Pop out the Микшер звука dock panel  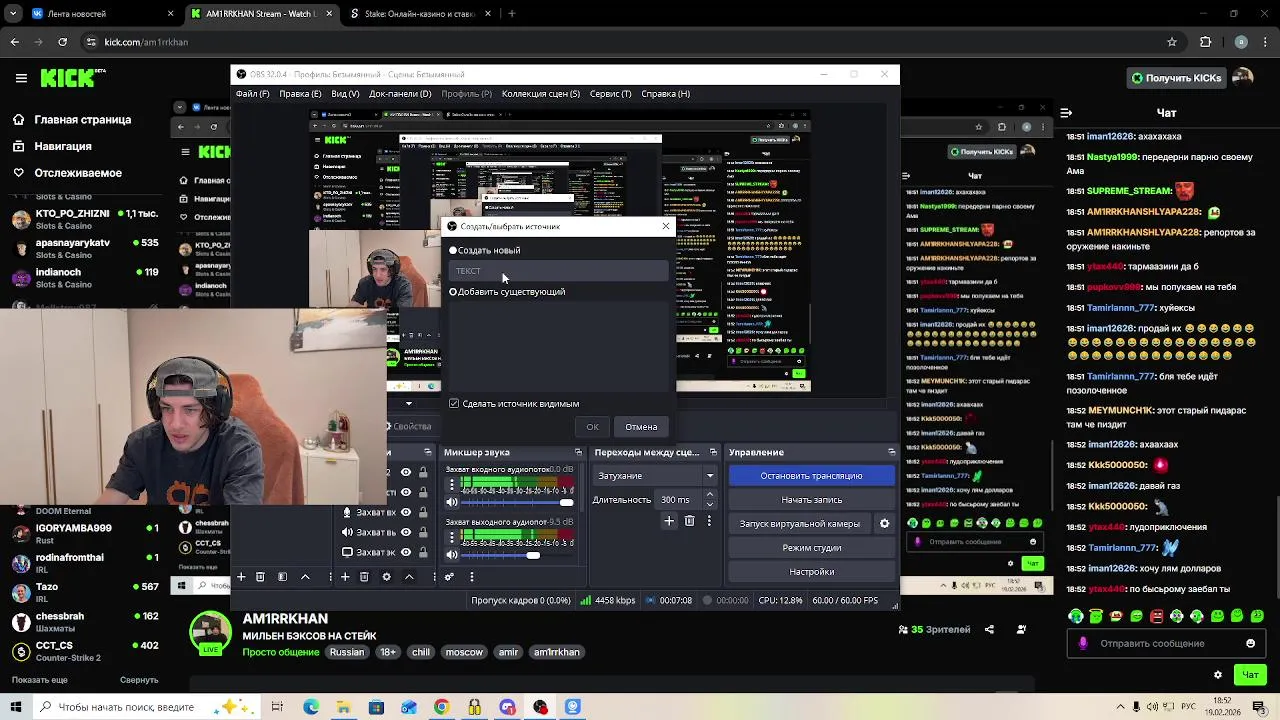point(578,452)
